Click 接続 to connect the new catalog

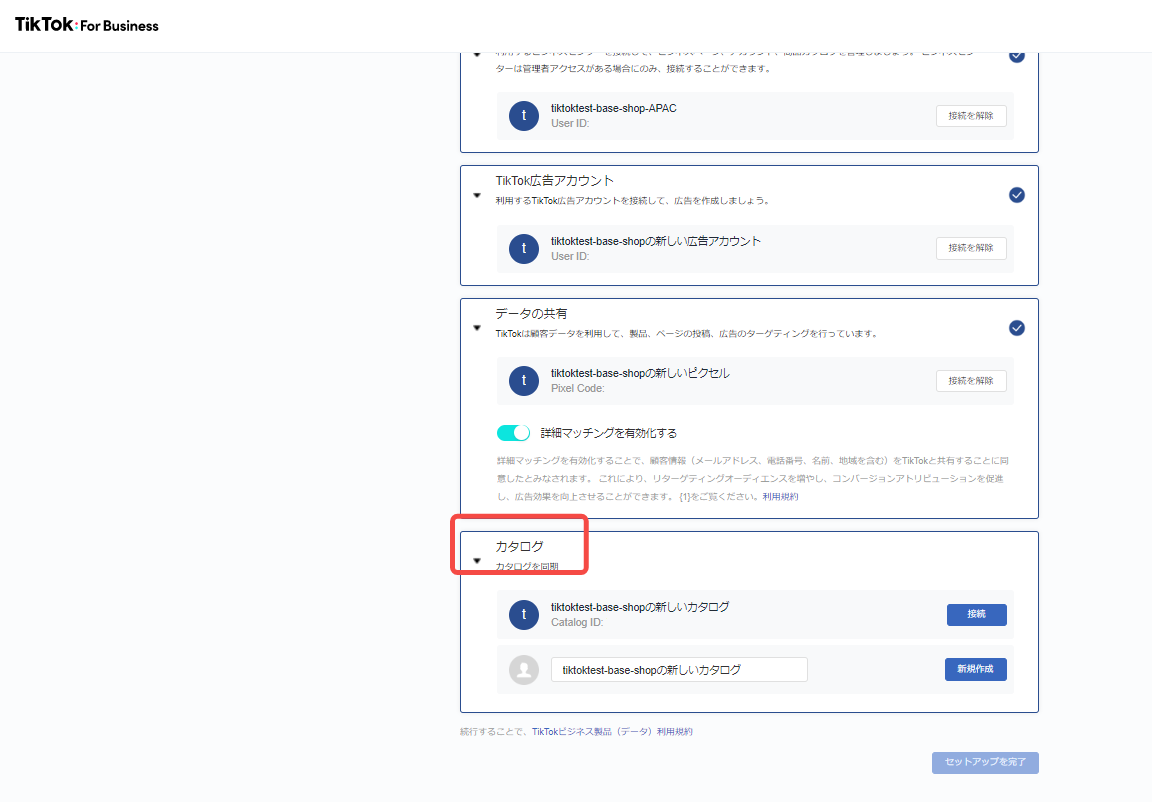tap(976, 614)
